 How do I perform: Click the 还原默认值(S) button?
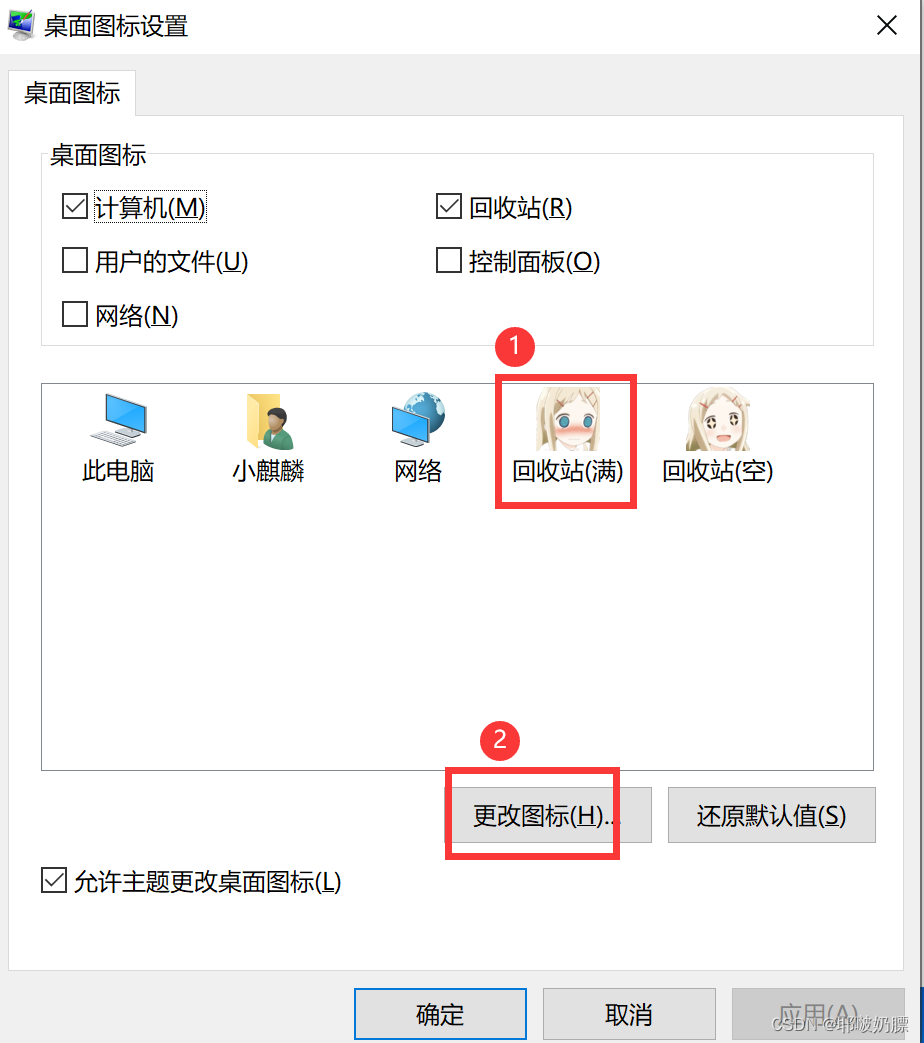772,816
